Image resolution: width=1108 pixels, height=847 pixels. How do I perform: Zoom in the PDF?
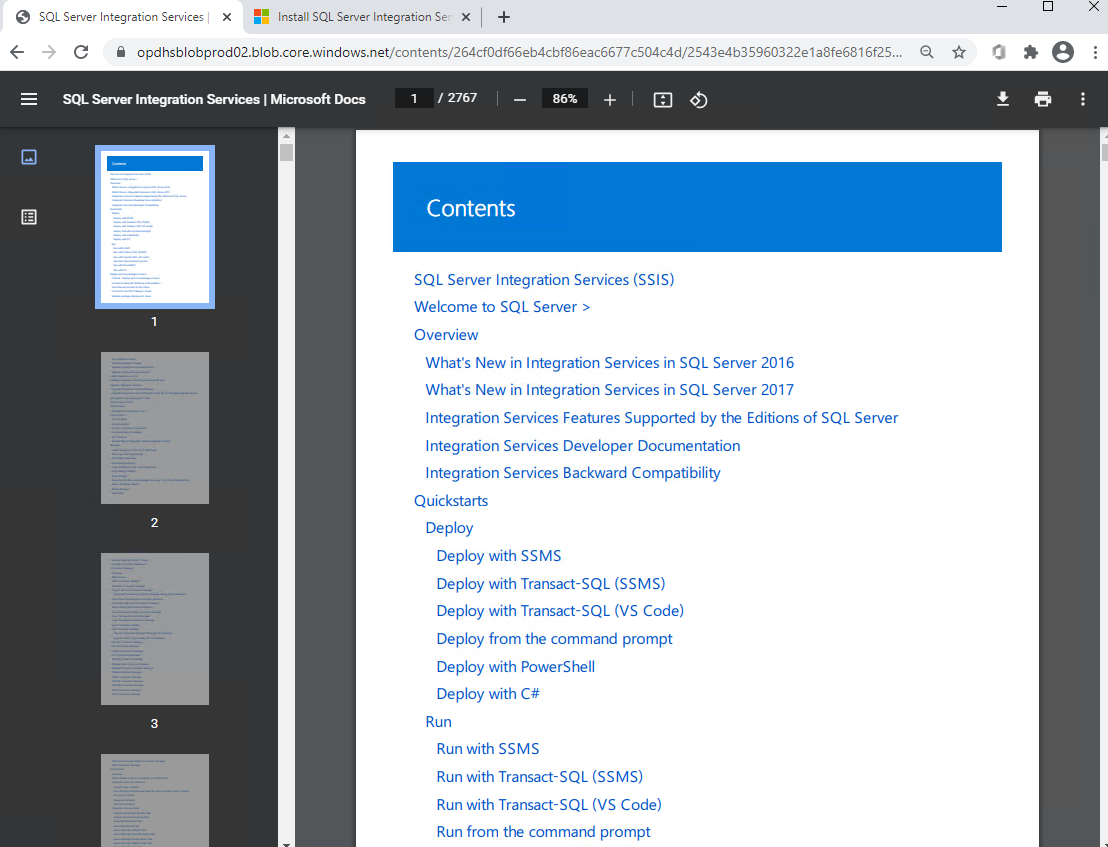(610, 100)
